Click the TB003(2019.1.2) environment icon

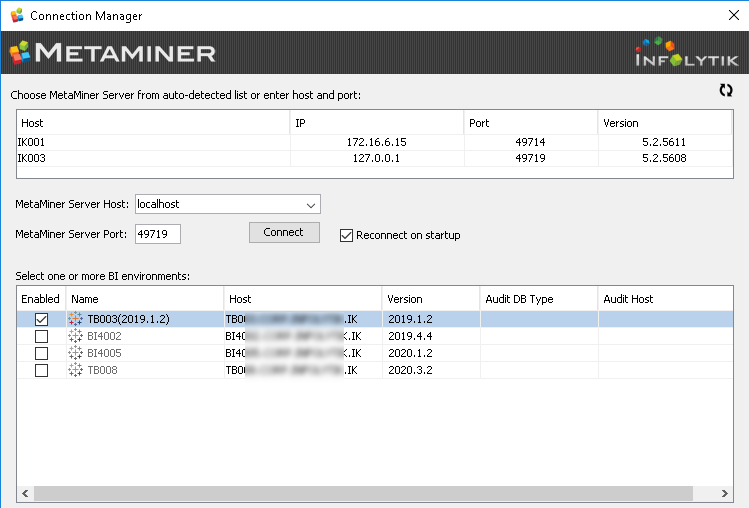78,319
